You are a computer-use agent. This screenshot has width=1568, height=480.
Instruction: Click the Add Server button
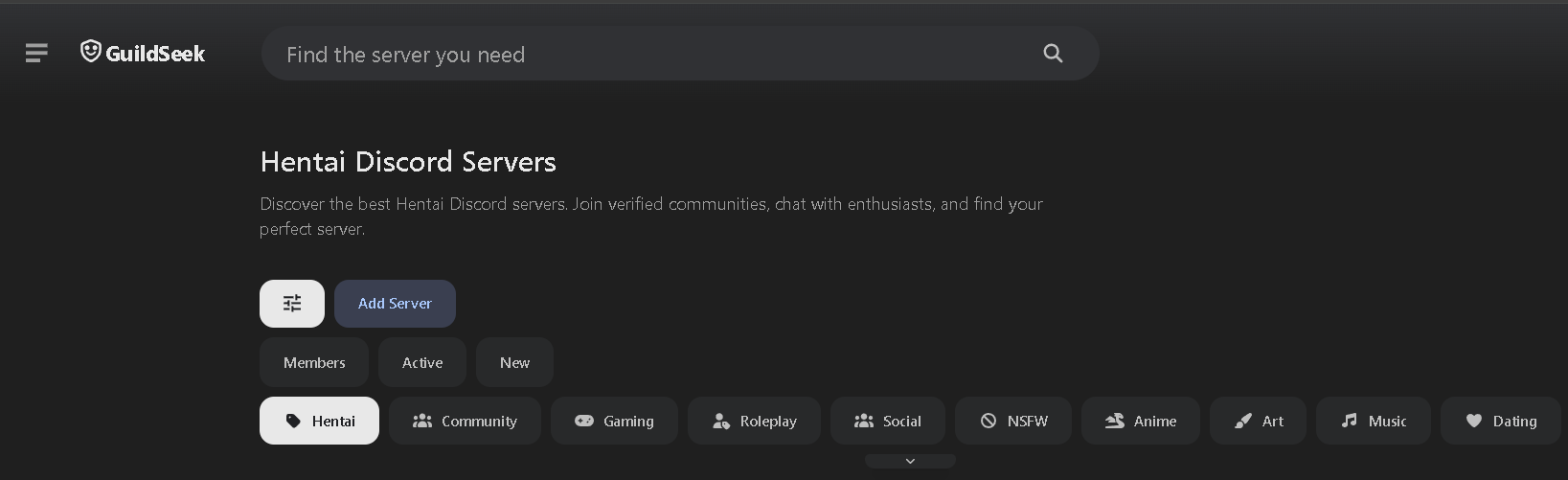click(x=395, y=304)
